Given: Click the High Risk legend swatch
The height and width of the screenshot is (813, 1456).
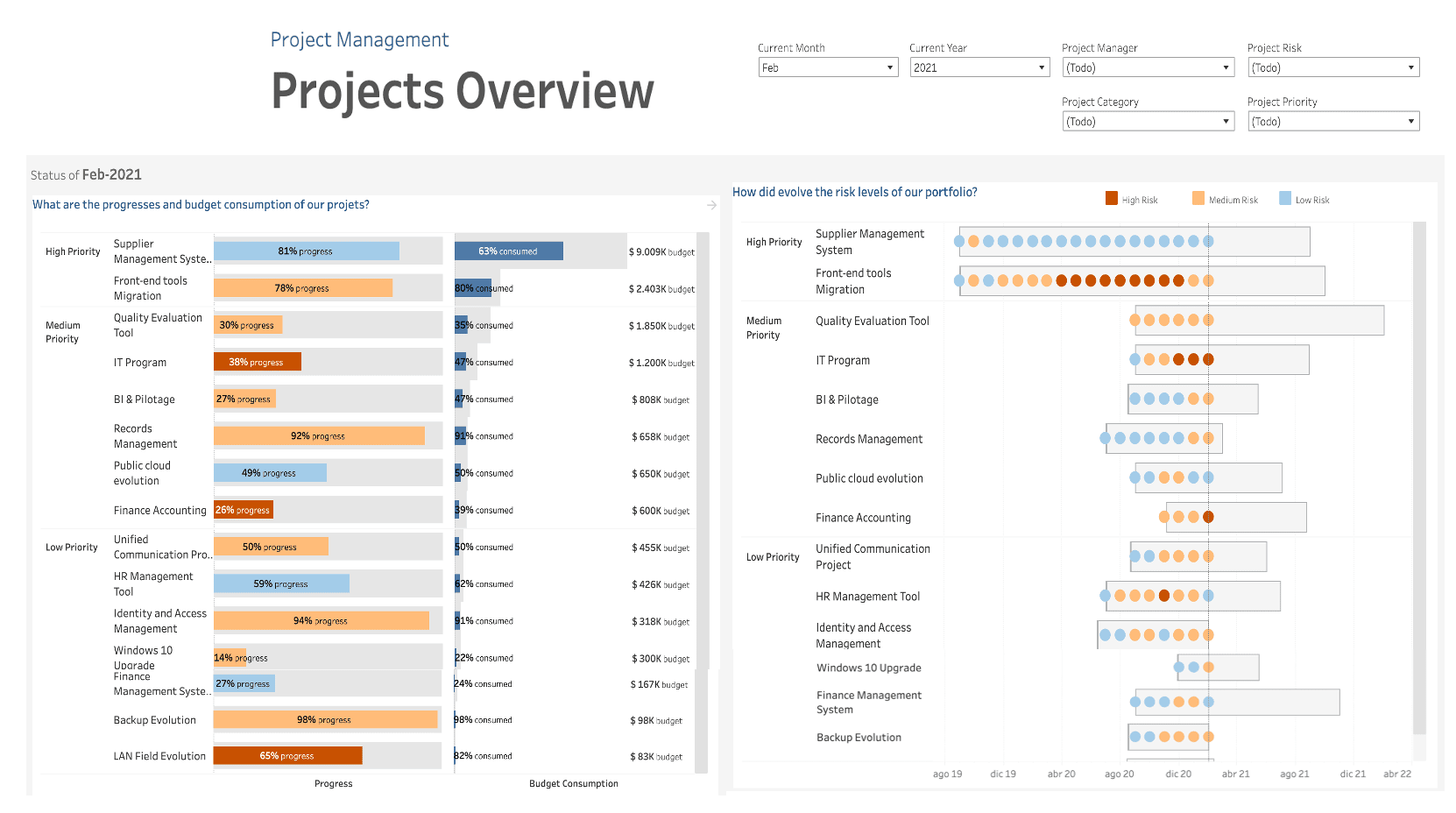Looking at the screenshot, I should click(x=1112, y=199).
